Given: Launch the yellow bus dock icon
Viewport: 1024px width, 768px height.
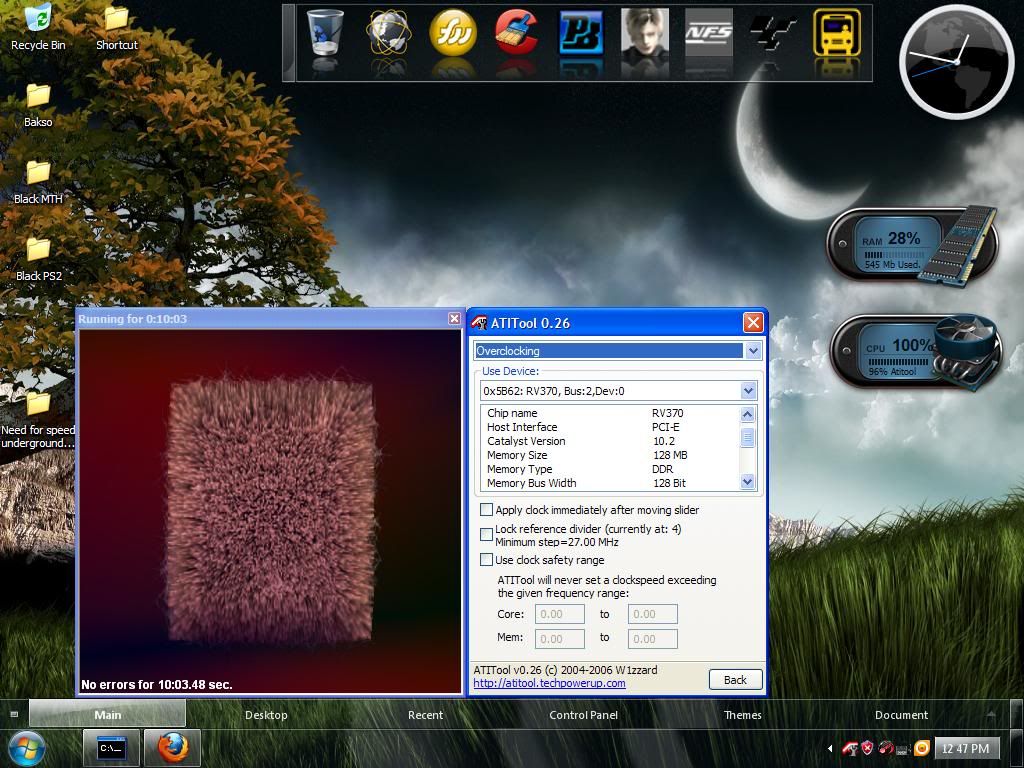Looking at the screenshot, I should 837,33.
